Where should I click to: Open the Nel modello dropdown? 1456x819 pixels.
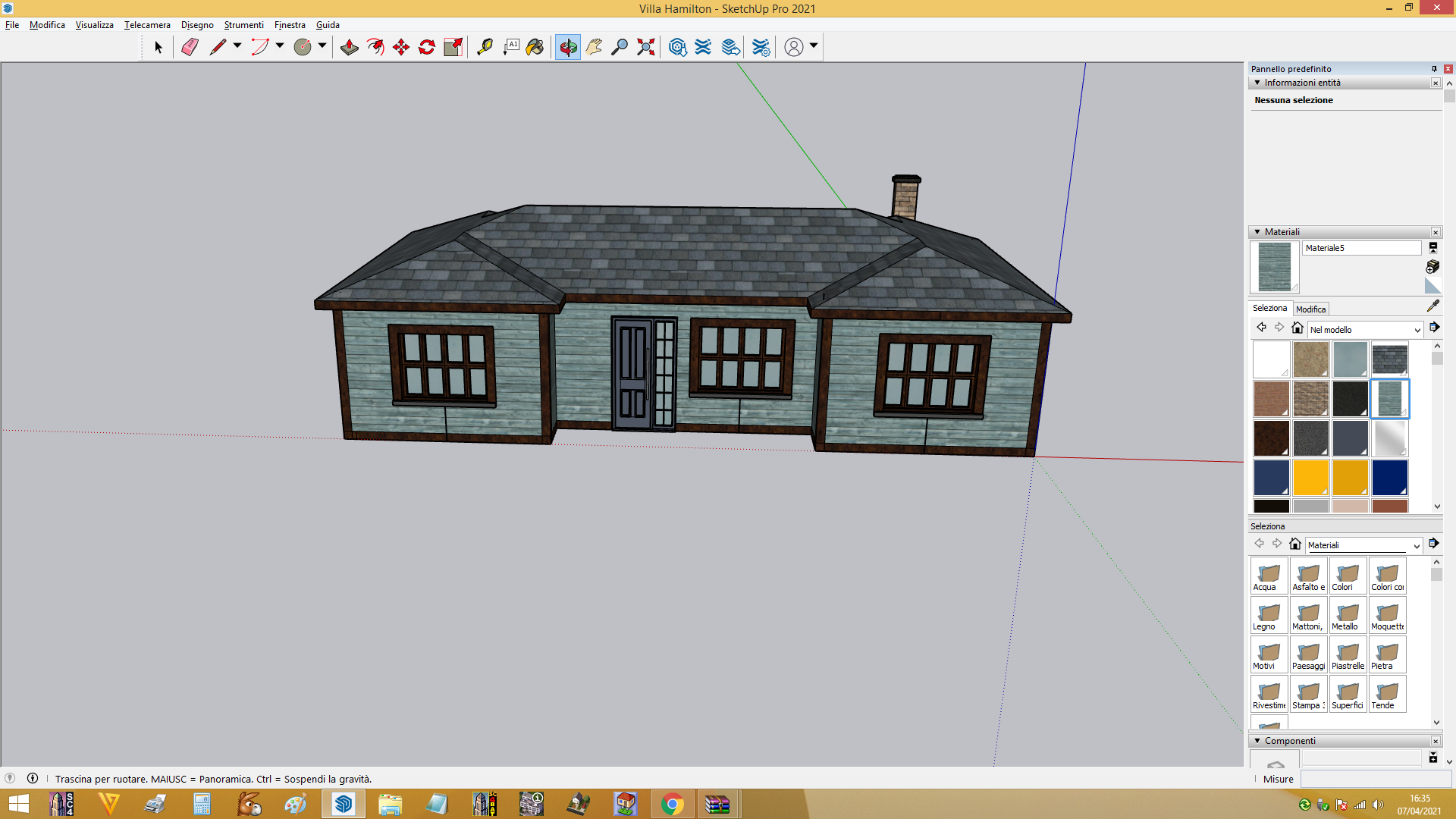pyautogui.click(x=1364, y=330)
